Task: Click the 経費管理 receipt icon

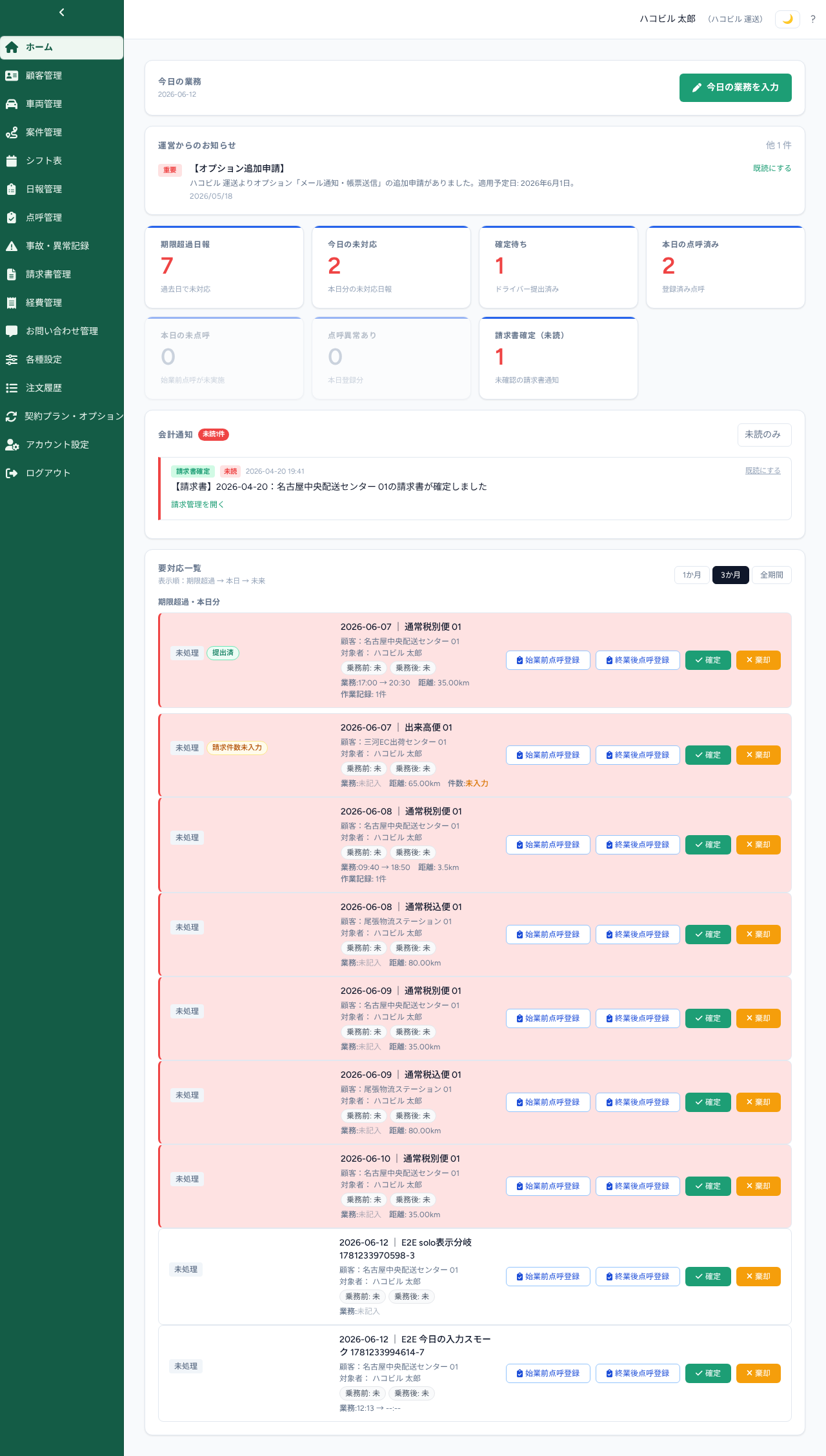Action: point(12,303)
